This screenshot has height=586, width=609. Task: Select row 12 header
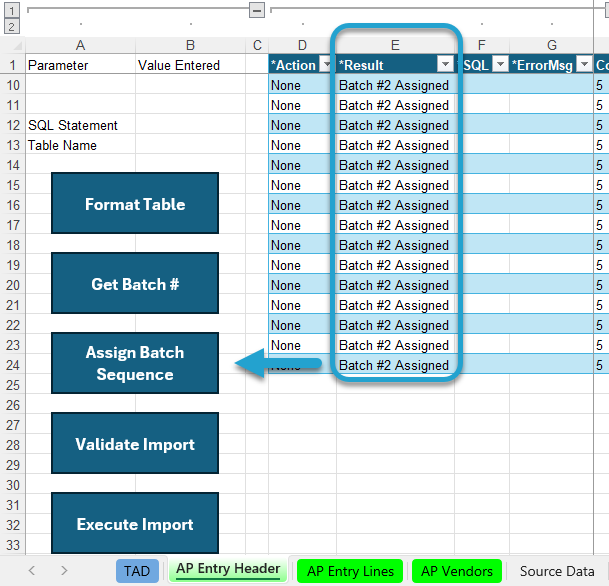[13, 125]
